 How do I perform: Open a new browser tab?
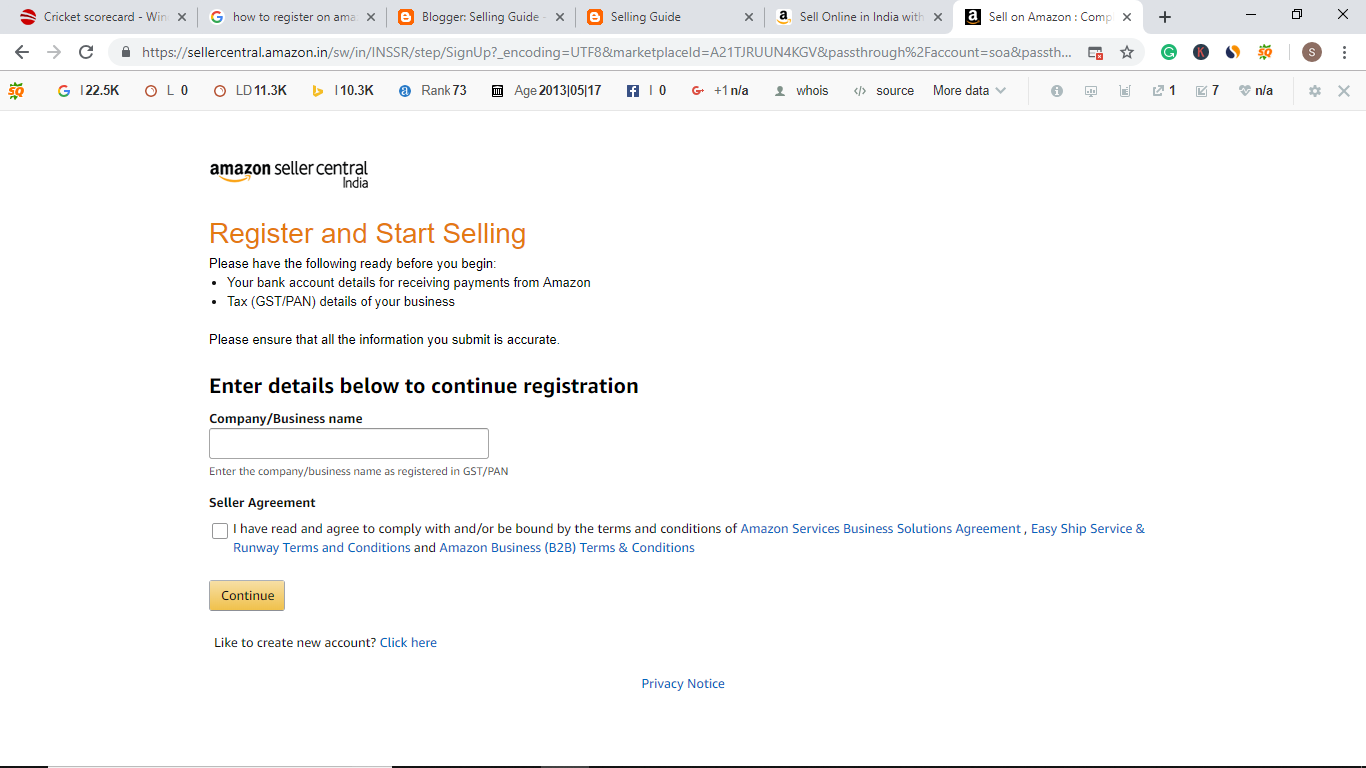(x=1165, y=17)
